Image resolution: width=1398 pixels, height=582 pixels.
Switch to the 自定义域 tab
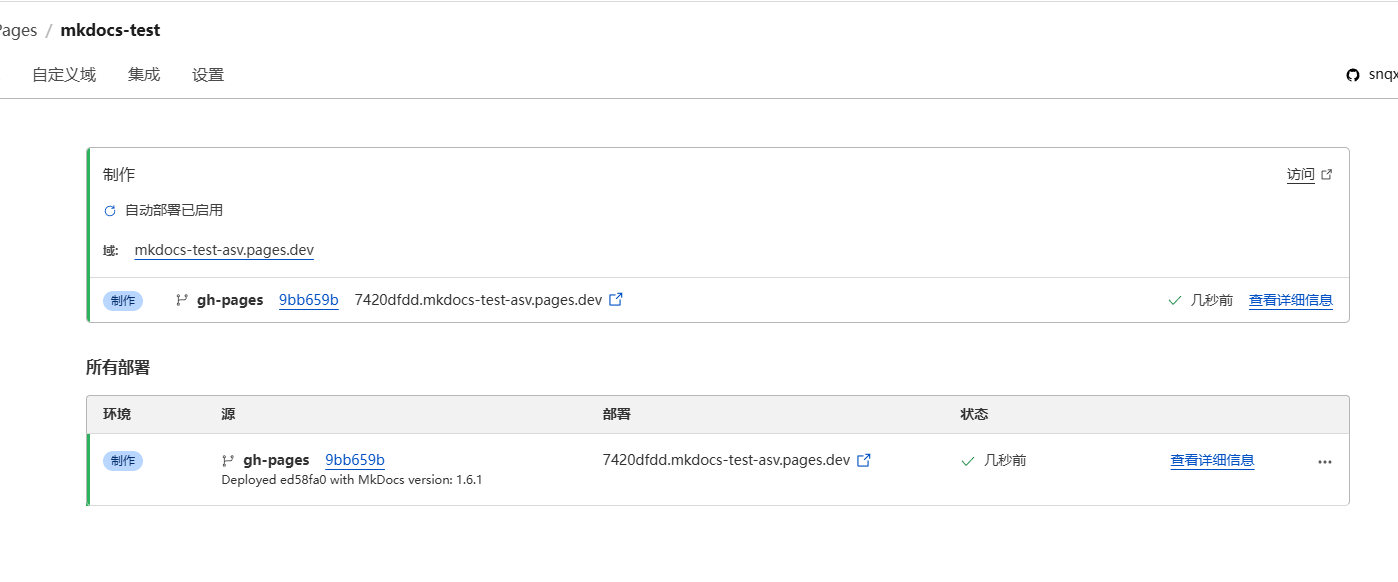[x=64, y=75]
